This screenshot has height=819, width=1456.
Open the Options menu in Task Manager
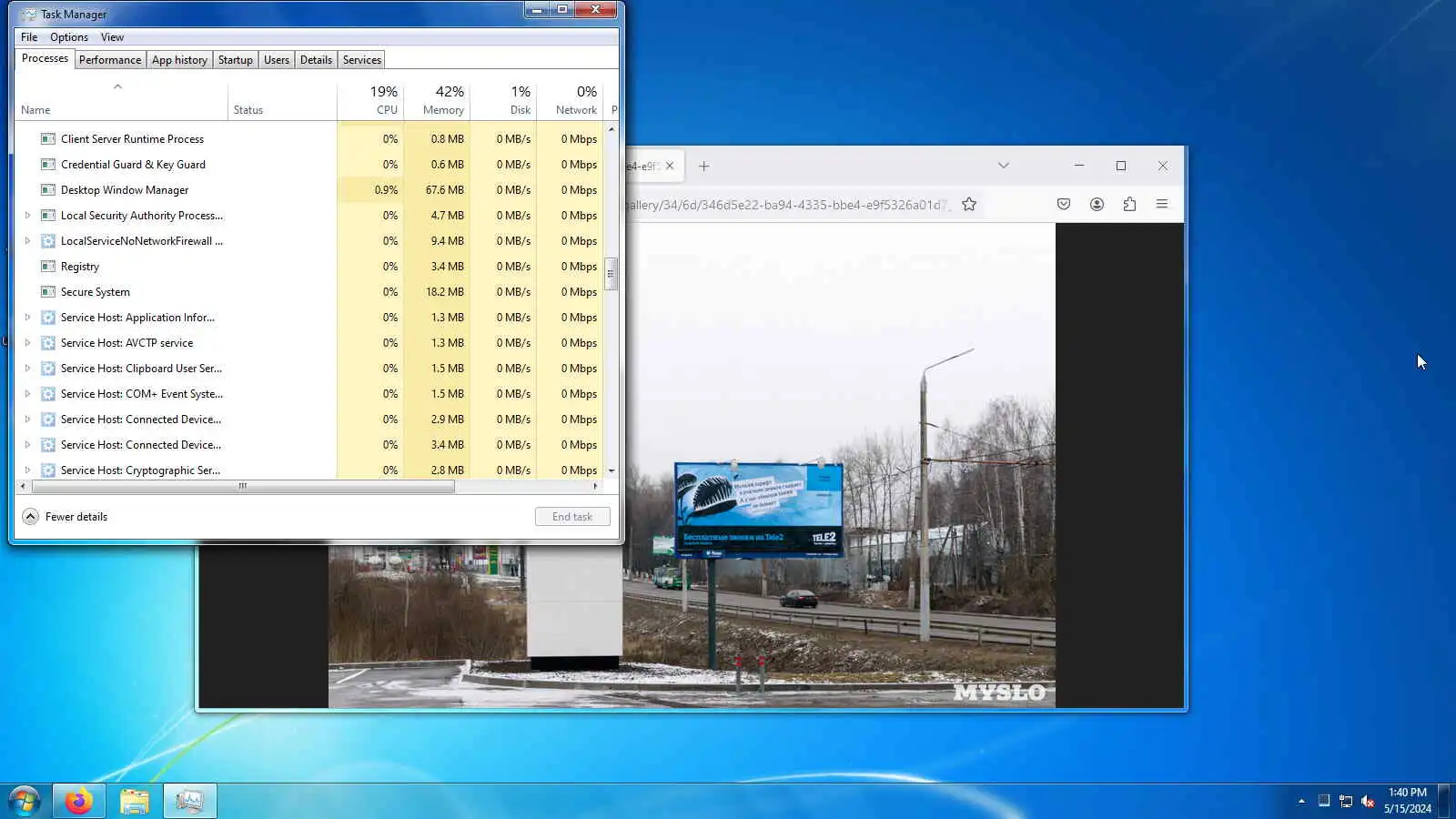[x=69, y=37]
